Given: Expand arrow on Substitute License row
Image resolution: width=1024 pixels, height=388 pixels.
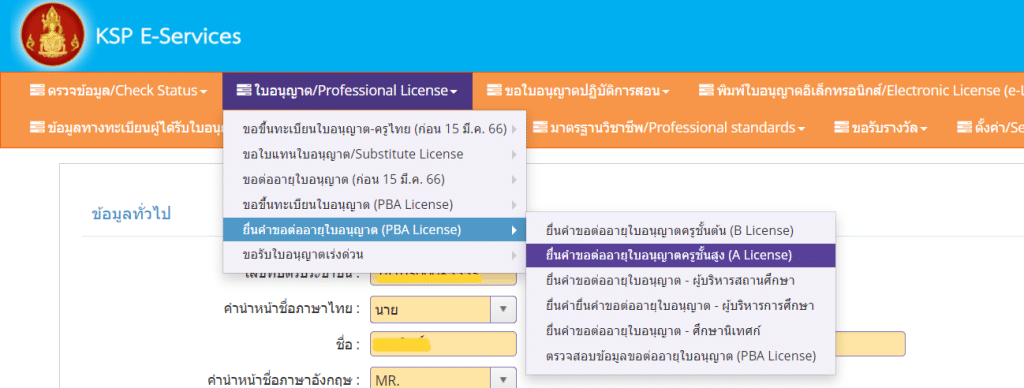Looking at the screenshot, I should pos(515,155).
